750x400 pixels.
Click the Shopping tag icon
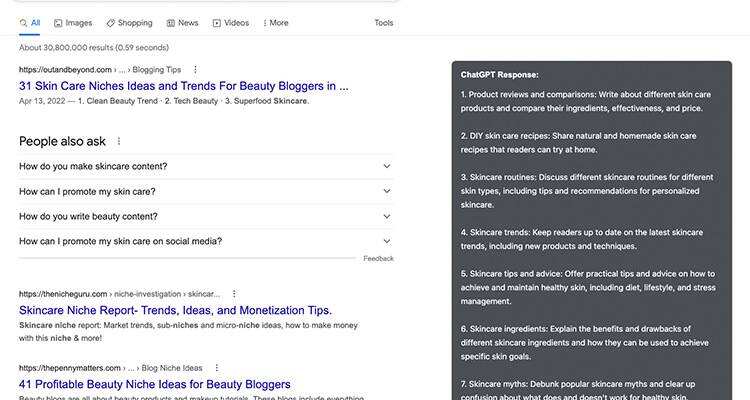[110, 23]
